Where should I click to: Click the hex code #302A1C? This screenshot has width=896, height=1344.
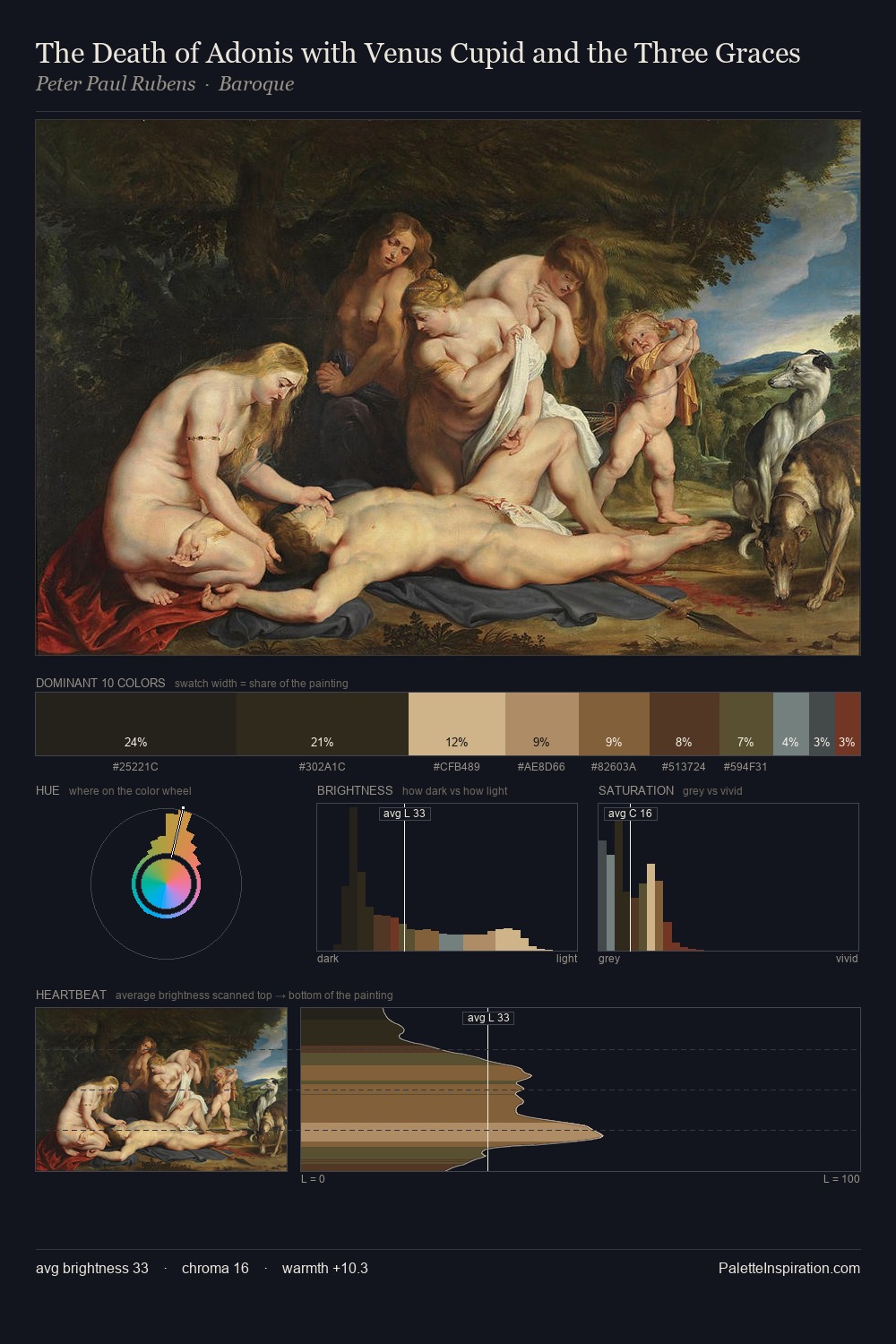tap(322, 767)
